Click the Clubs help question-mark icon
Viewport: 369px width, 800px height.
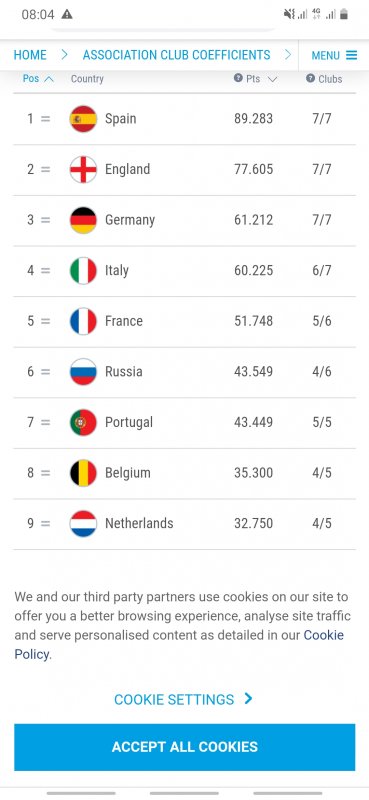[x=310, y=78]
